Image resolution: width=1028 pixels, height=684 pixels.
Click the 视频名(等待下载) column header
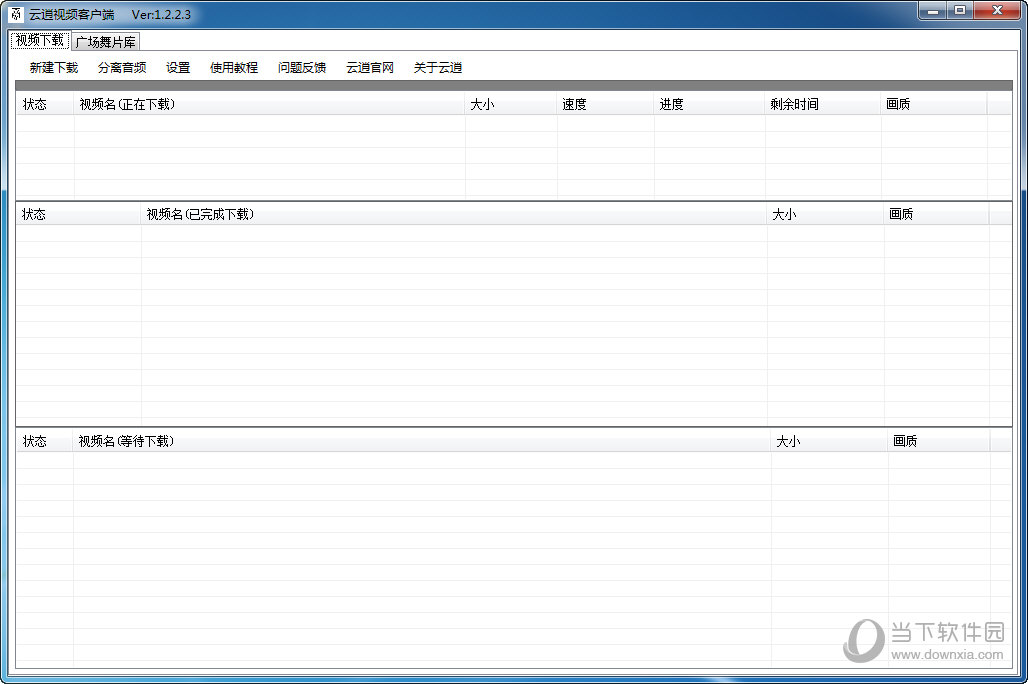click(x=422, y=441)
